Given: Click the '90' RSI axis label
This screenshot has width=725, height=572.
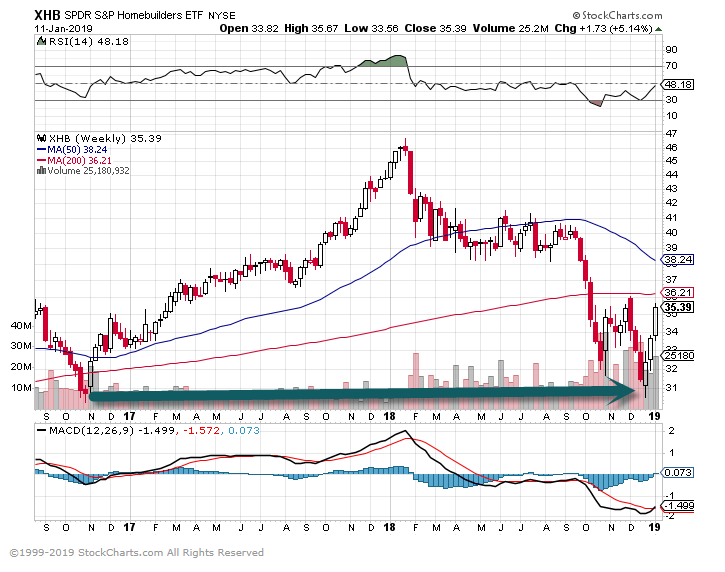Looking at the screenshot, I should click(x=671, y=50).
